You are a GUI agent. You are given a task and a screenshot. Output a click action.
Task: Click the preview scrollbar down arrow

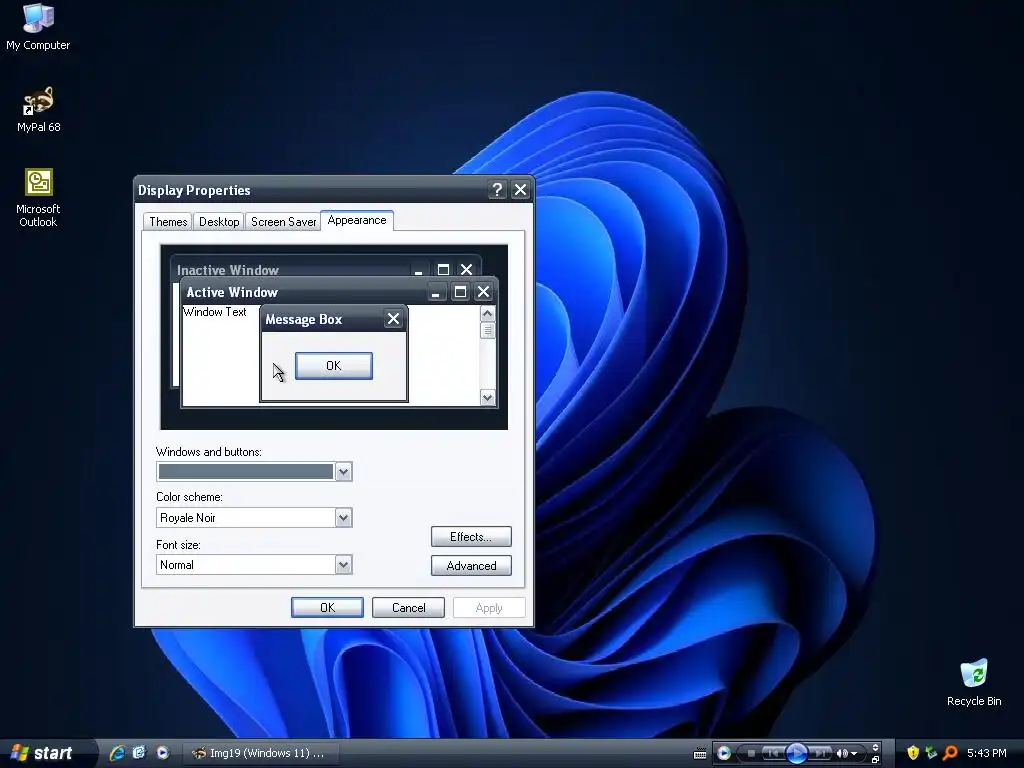(x=487, y=397)
